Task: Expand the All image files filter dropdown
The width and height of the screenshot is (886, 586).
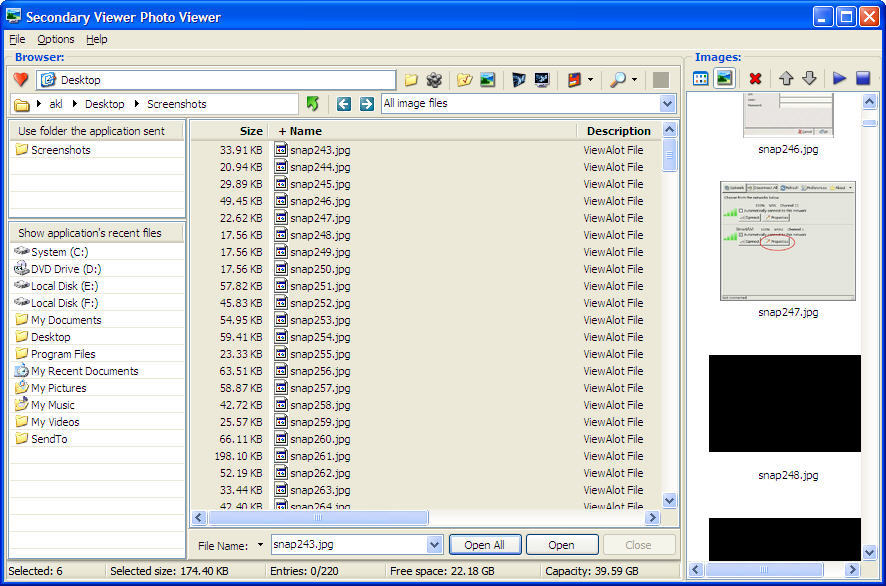Action: point(667,104)
